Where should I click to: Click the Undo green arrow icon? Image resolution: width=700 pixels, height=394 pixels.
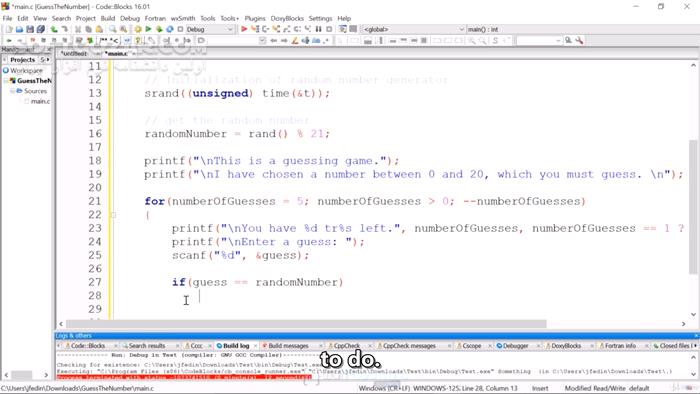(54, 29)
